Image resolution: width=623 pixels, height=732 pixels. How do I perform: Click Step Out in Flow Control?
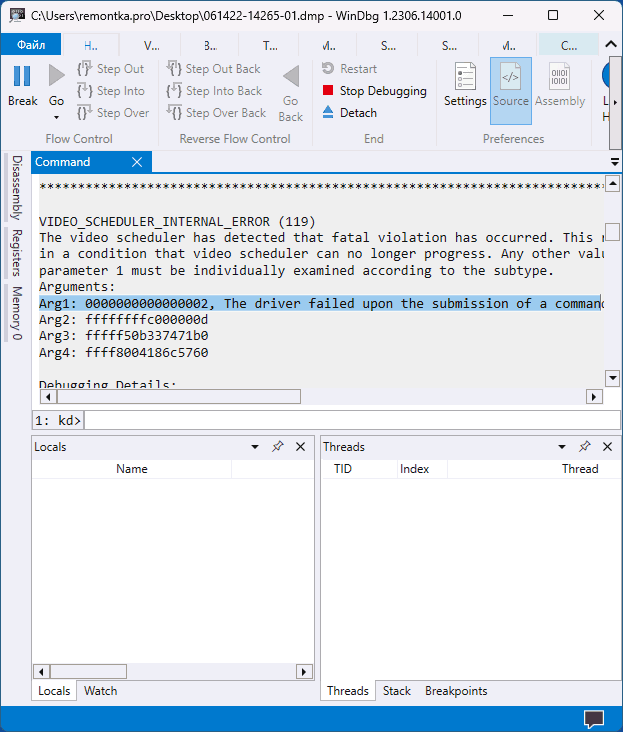tap(111, 69)
